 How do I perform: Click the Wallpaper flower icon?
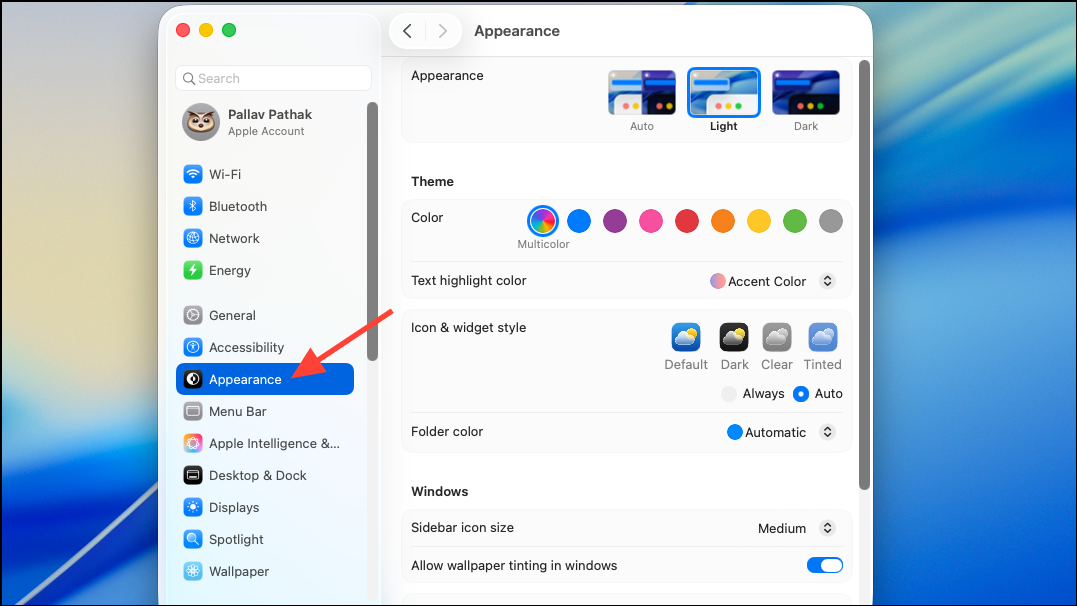coord(193,571)
